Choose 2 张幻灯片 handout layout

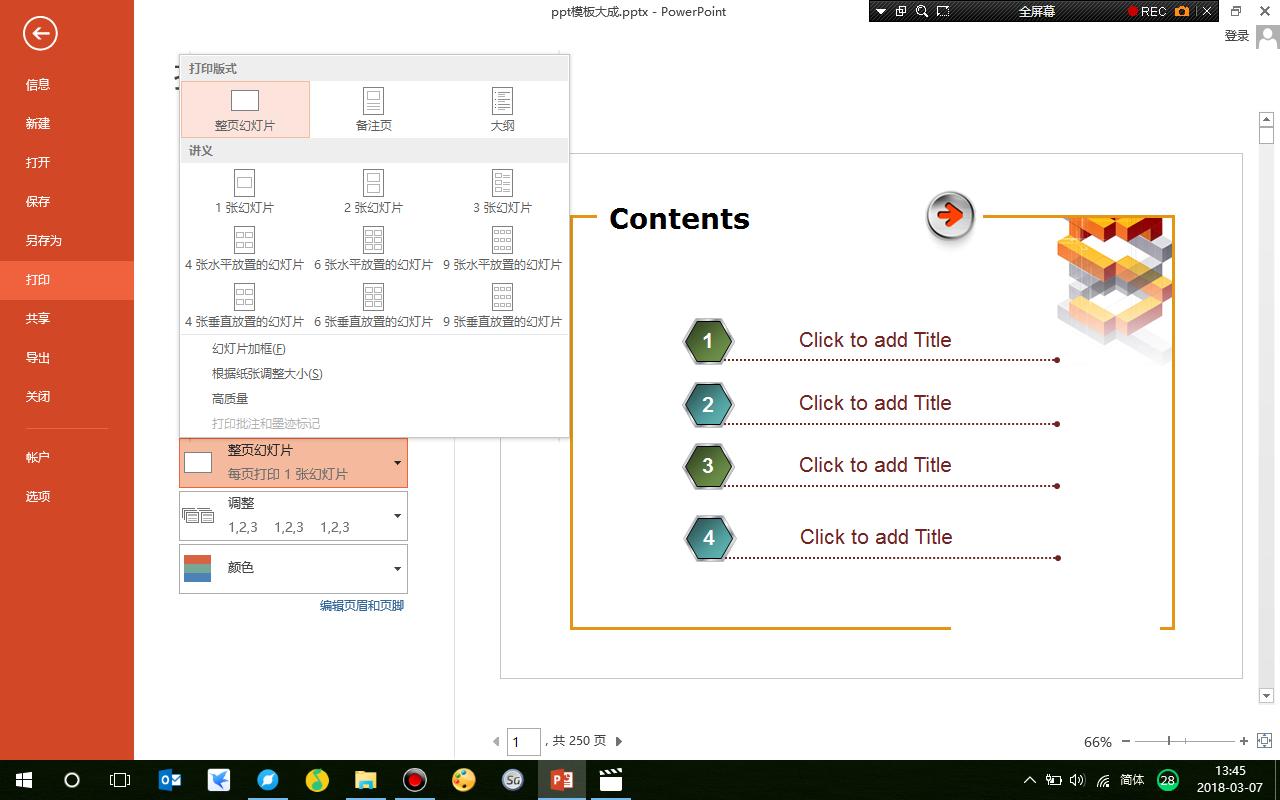[373, 190]
